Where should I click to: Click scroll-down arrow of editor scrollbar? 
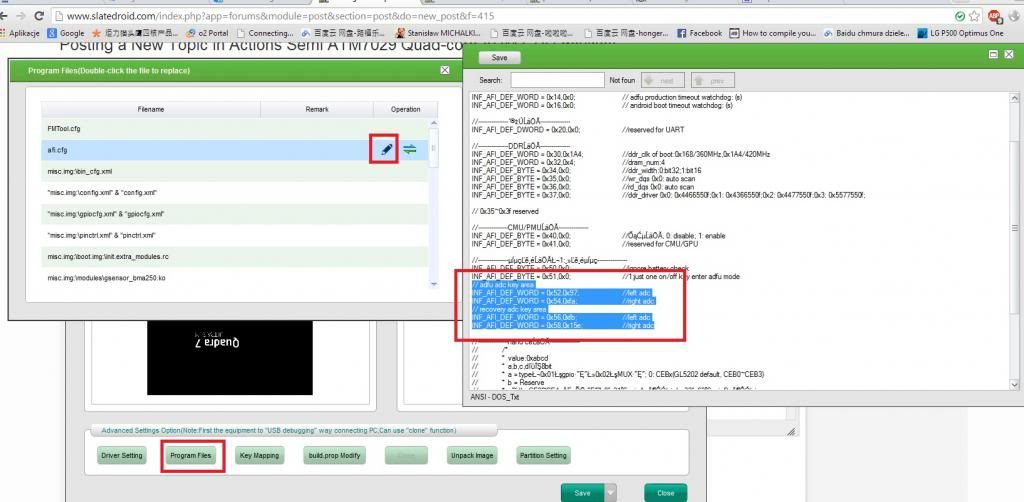point(1014,384)
